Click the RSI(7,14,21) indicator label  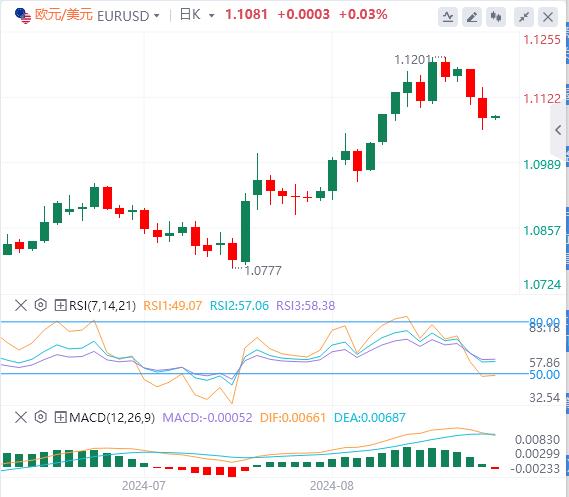[102, 305]
